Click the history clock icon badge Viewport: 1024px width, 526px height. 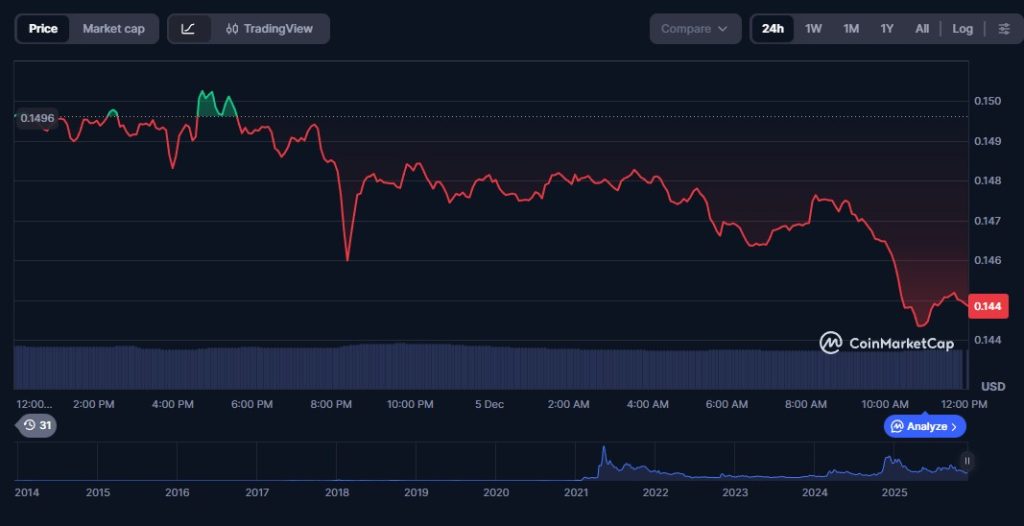(38, 425)
